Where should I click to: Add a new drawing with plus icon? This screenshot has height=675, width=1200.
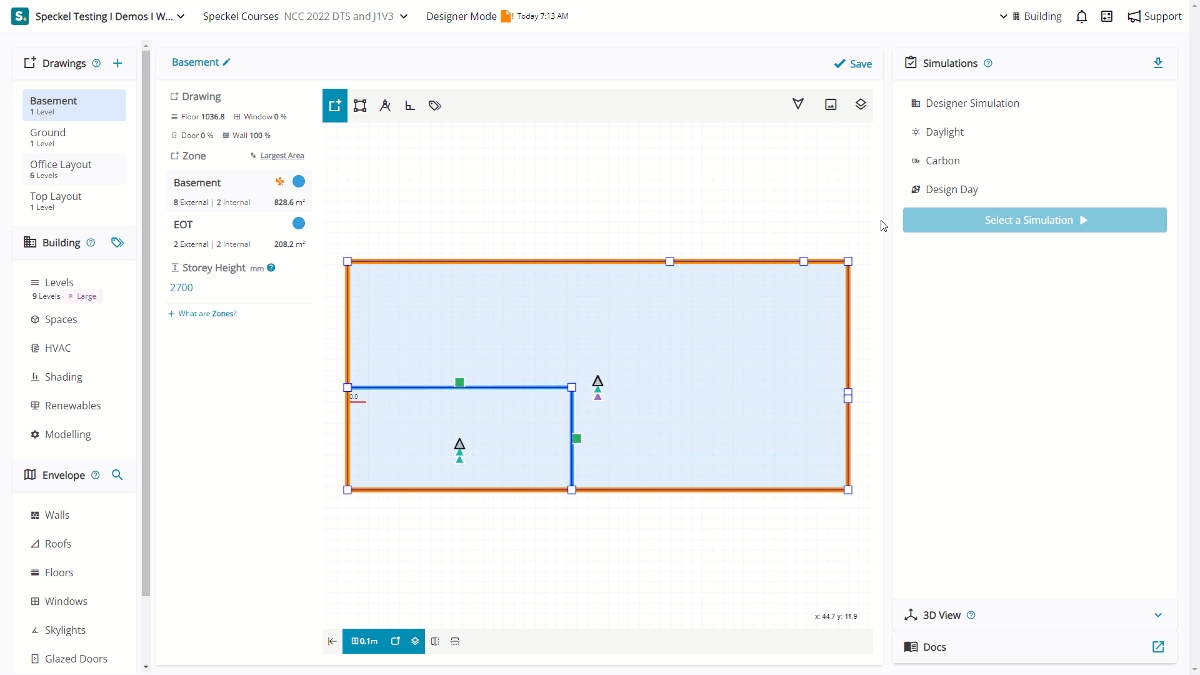[x=117, y=63]
